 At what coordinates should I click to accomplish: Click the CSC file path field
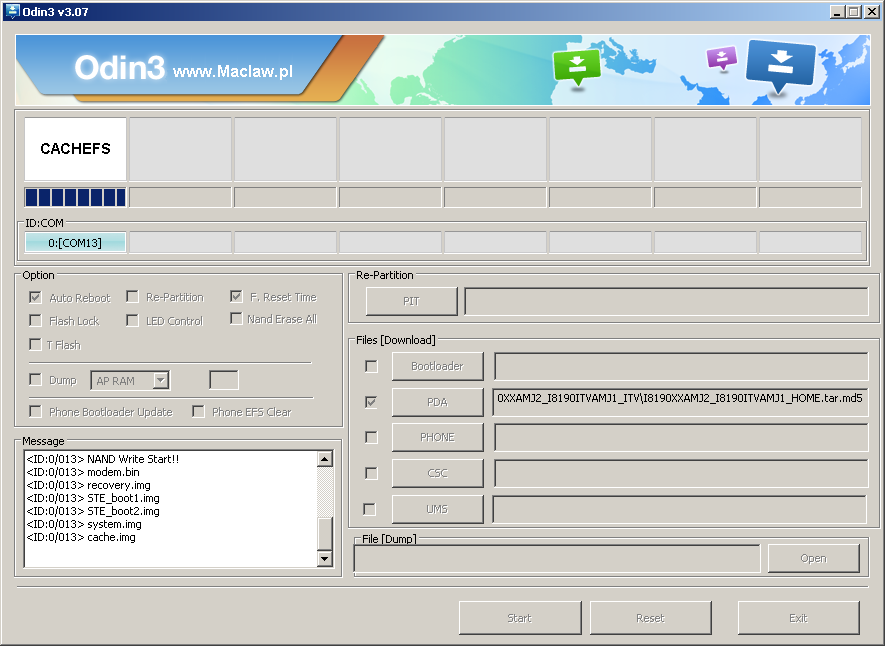[x=681, y=473]
